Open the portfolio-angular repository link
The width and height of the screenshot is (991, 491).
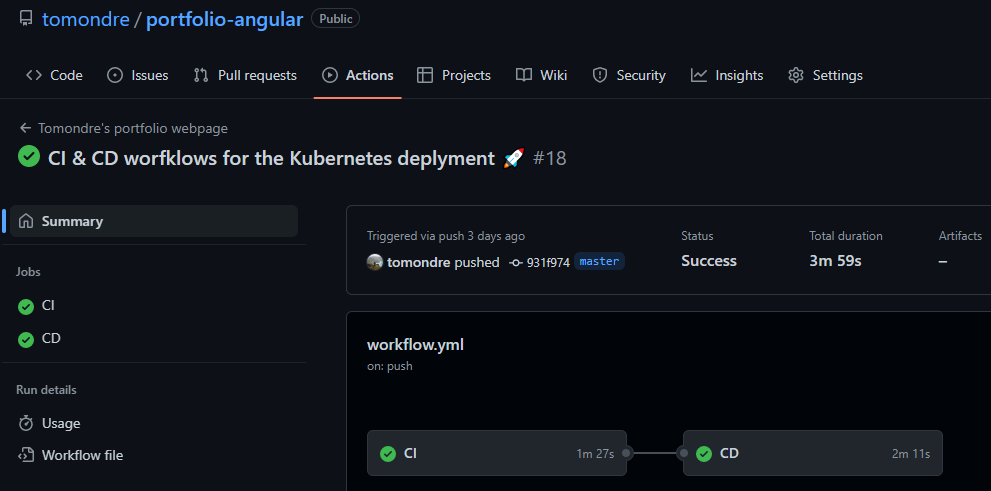pyautogui.click(x=224, y=20)
